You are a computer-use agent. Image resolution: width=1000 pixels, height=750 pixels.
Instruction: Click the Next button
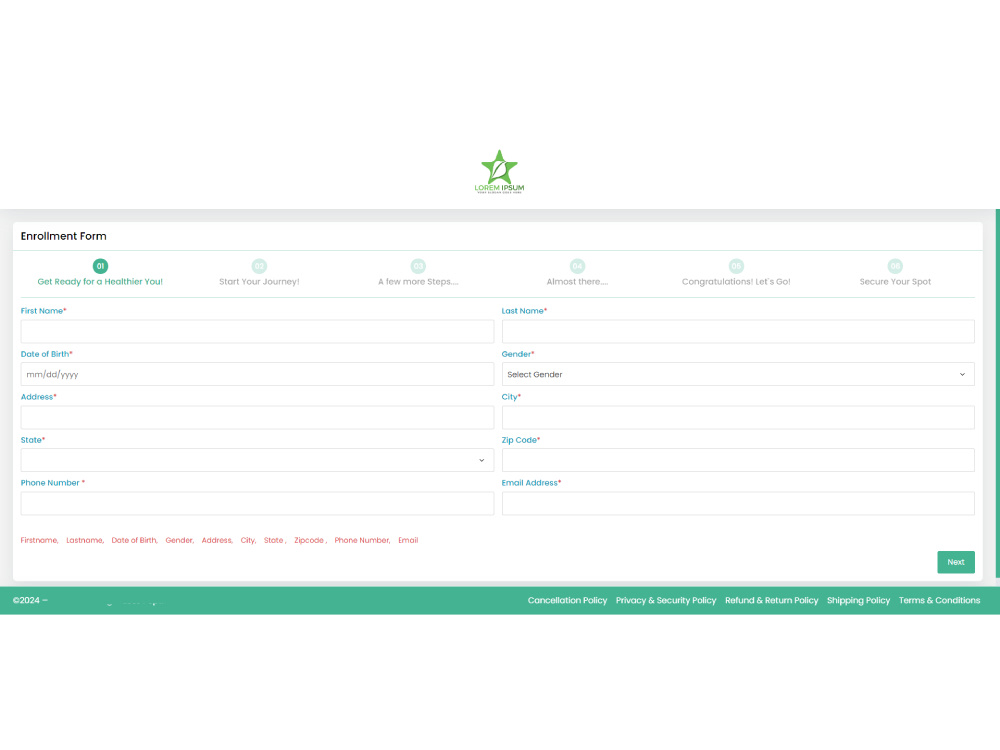(955, 562)
